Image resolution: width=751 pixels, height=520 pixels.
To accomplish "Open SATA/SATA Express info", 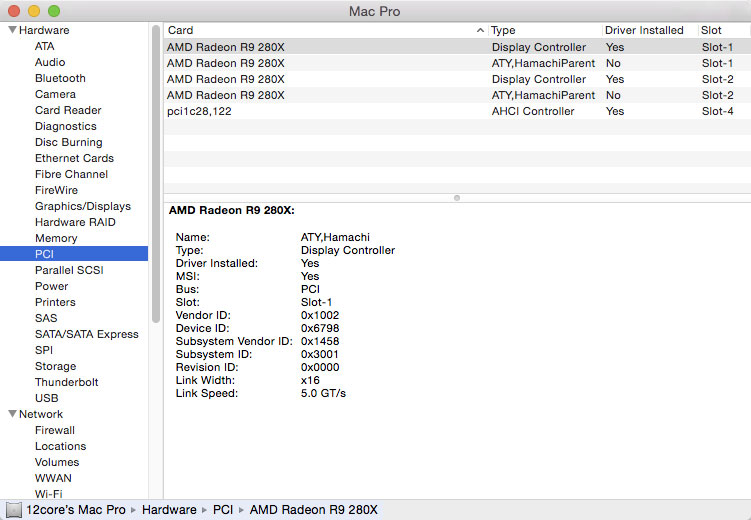I will [87, 334].
